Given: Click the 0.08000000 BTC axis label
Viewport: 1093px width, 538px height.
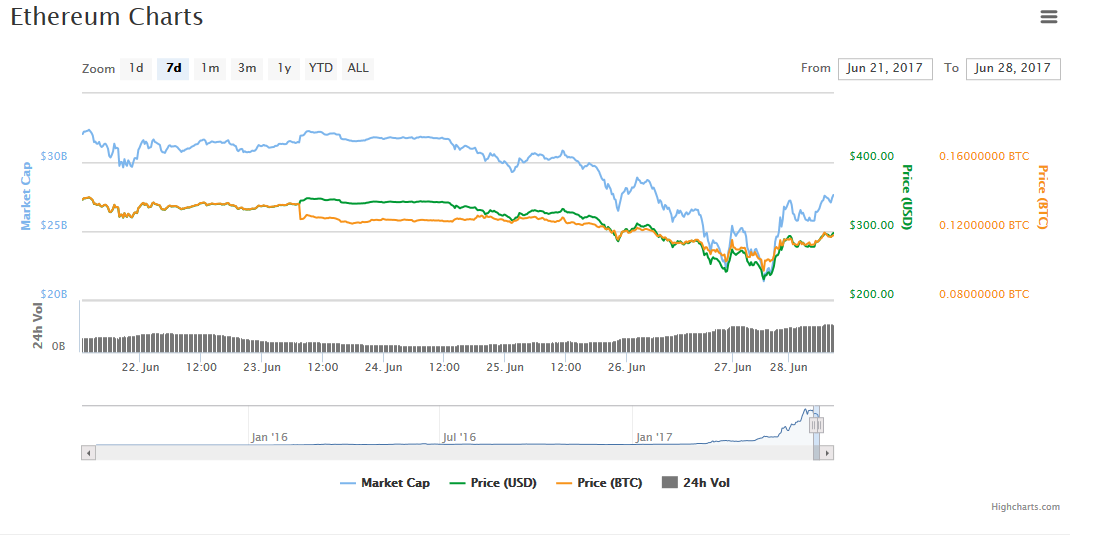Looking at the screenshot, I should (x=984, y=294).
